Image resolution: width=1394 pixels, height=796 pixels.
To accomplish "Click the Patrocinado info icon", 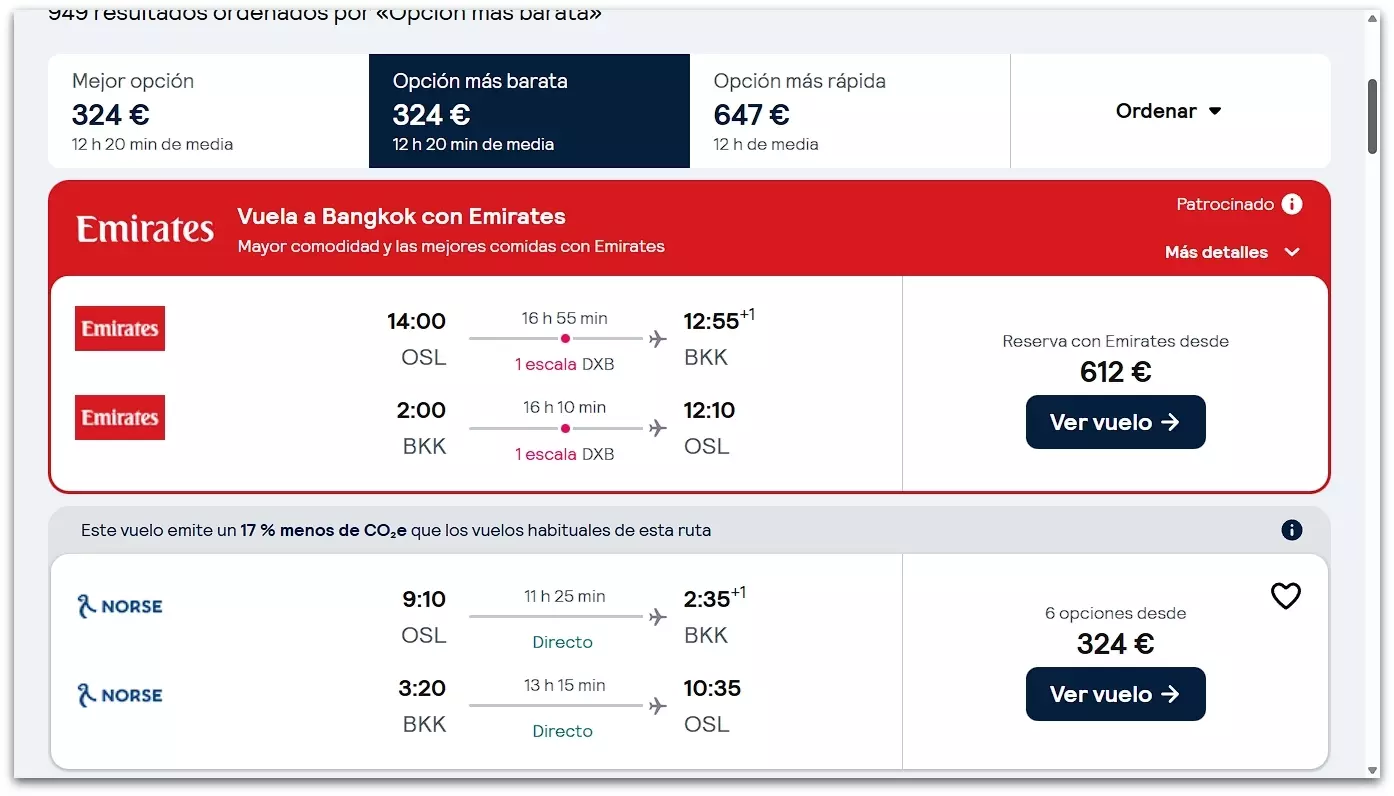I will tap(1292, 204).
